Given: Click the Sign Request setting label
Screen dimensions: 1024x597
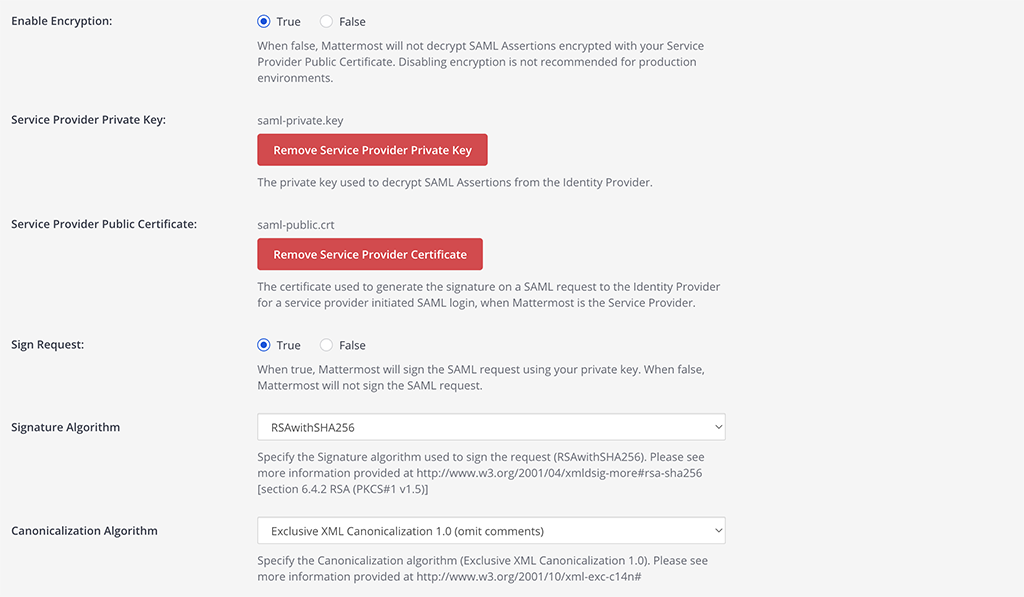Looking at the screenshot, I should pos(48,345).
